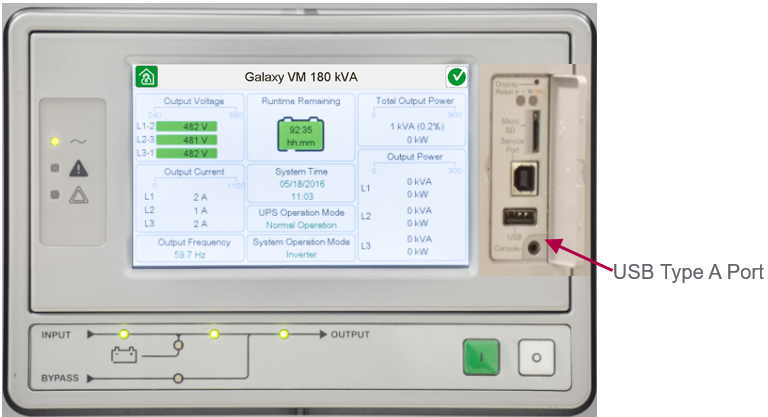Tap the Normal Operation mode text

(301, 225)
